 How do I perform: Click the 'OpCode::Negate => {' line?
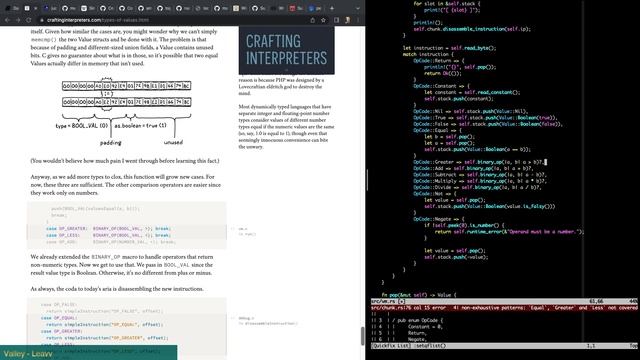(438, 219)
